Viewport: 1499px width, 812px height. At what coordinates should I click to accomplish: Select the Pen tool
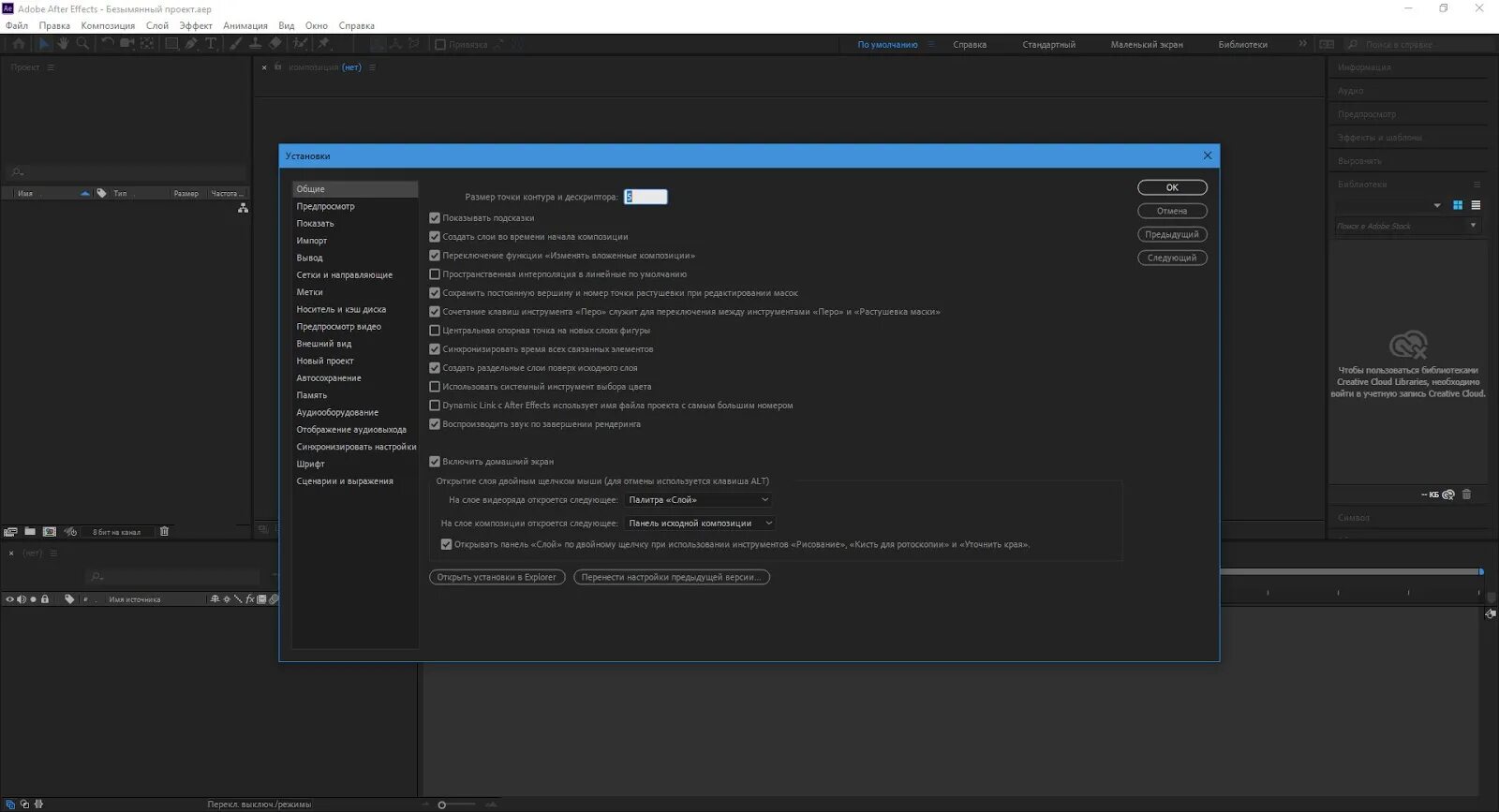(x=191, y=44)
